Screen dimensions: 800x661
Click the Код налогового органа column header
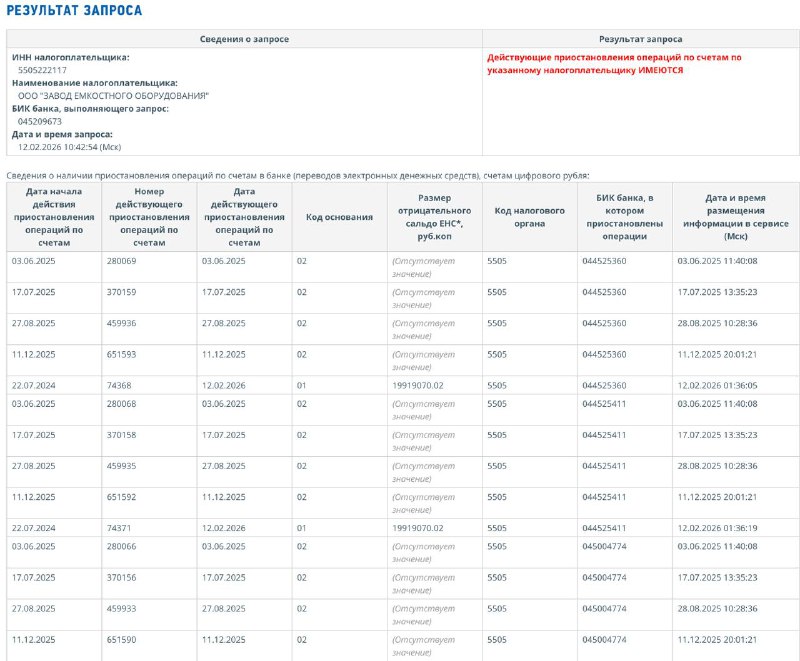coord(529,217)
